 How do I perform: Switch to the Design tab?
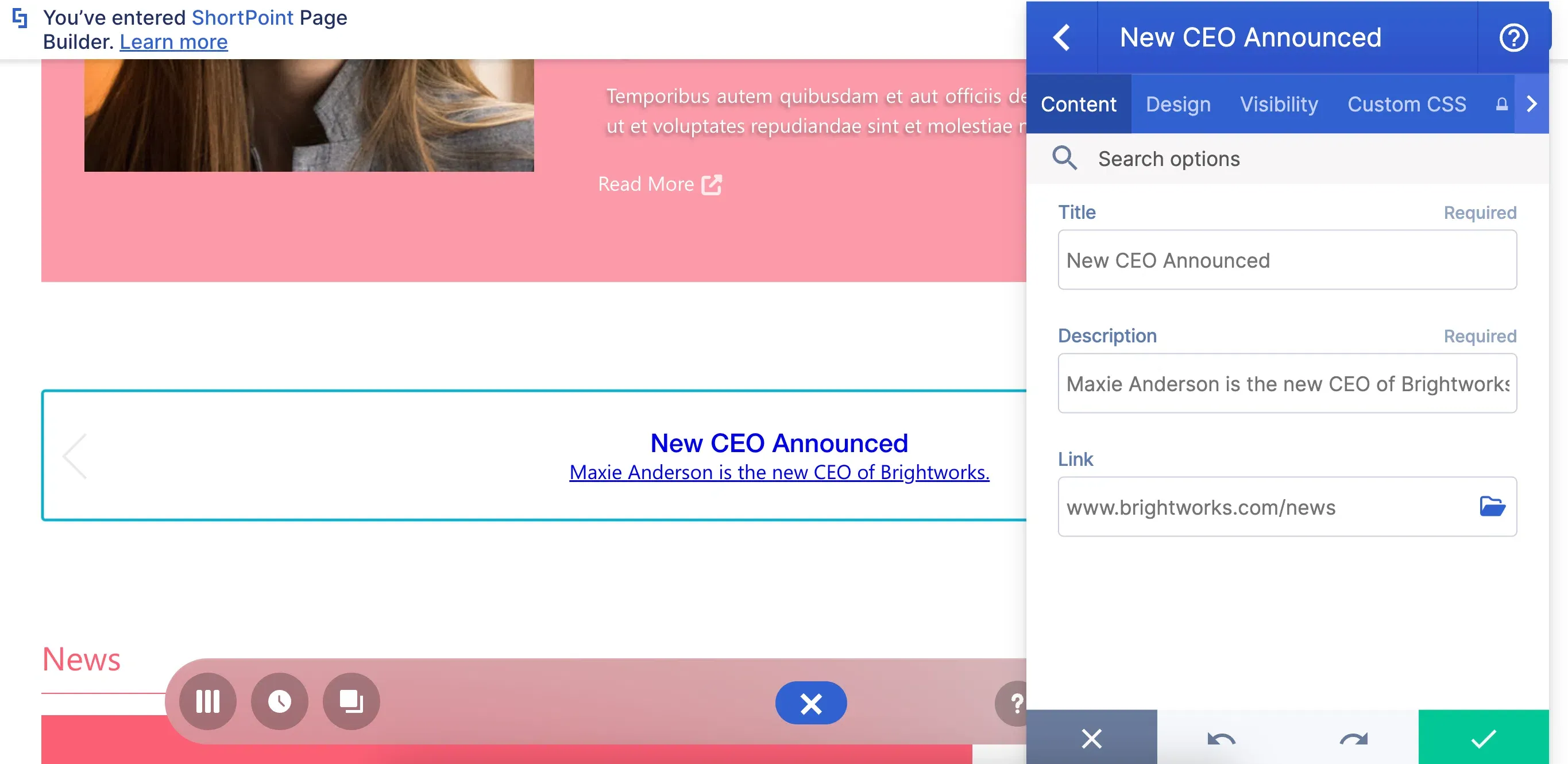click(1178, 104)
